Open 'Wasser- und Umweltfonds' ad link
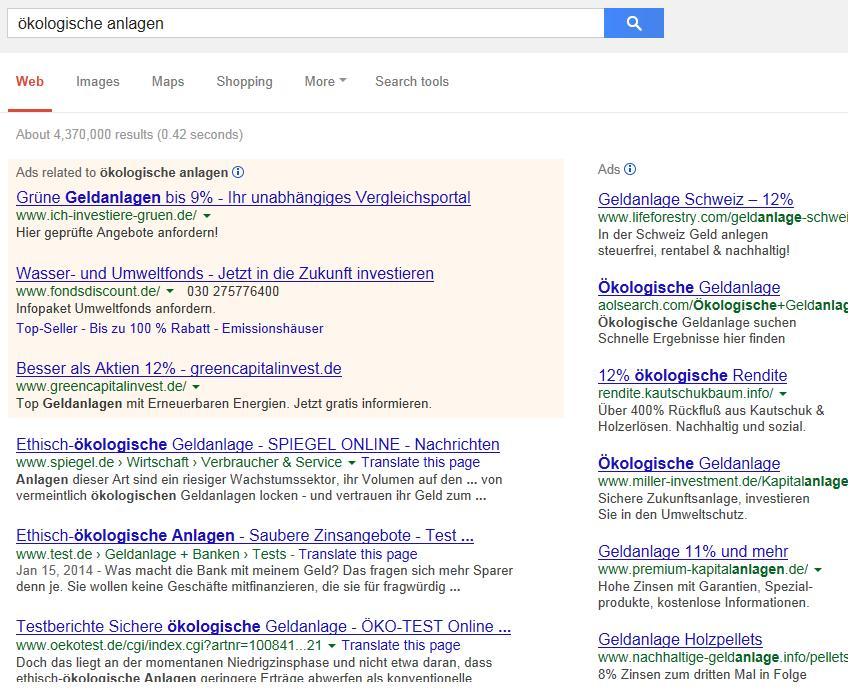The width and height of the screenshot is (850, 700). tap(225, 273)
